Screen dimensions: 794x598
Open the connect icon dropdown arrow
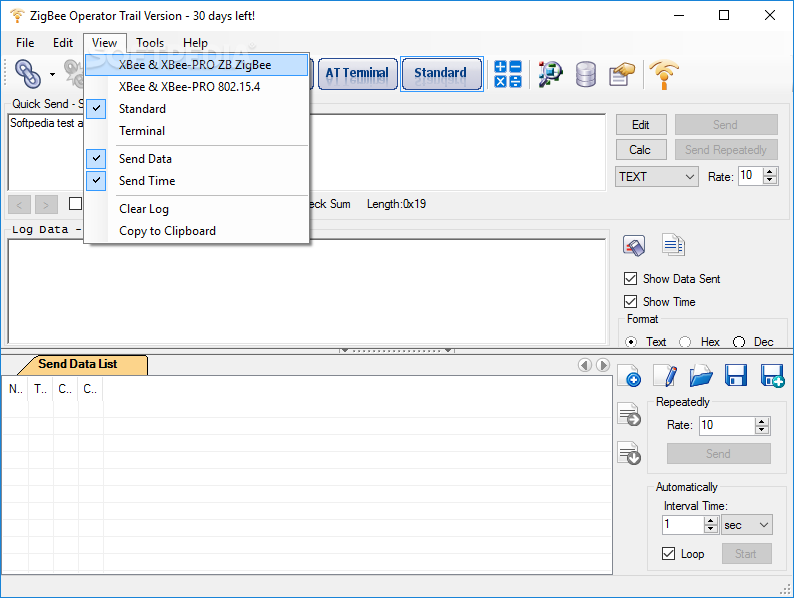(52, 74)
